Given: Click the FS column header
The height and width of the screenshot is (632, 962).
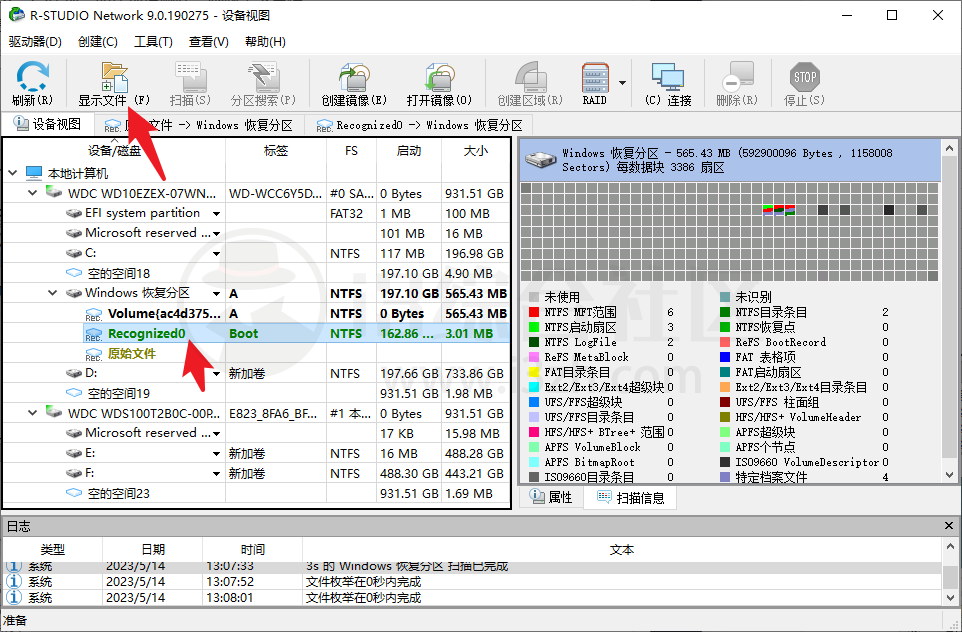Looking at the screenshot, I should pos(352,150).
